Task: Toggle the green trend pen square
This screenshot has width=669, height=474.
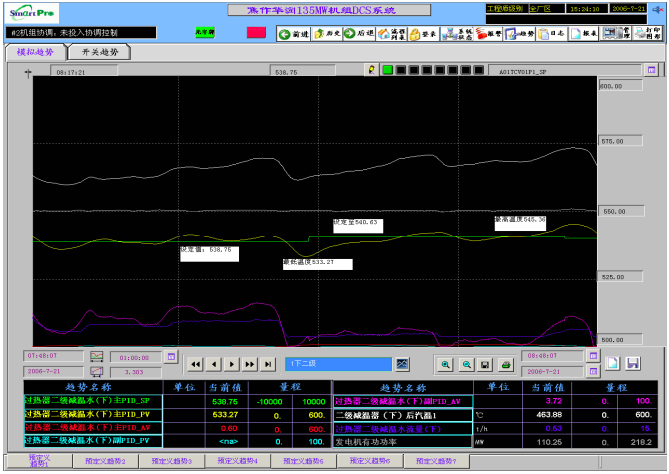Action: coord(386,71)
